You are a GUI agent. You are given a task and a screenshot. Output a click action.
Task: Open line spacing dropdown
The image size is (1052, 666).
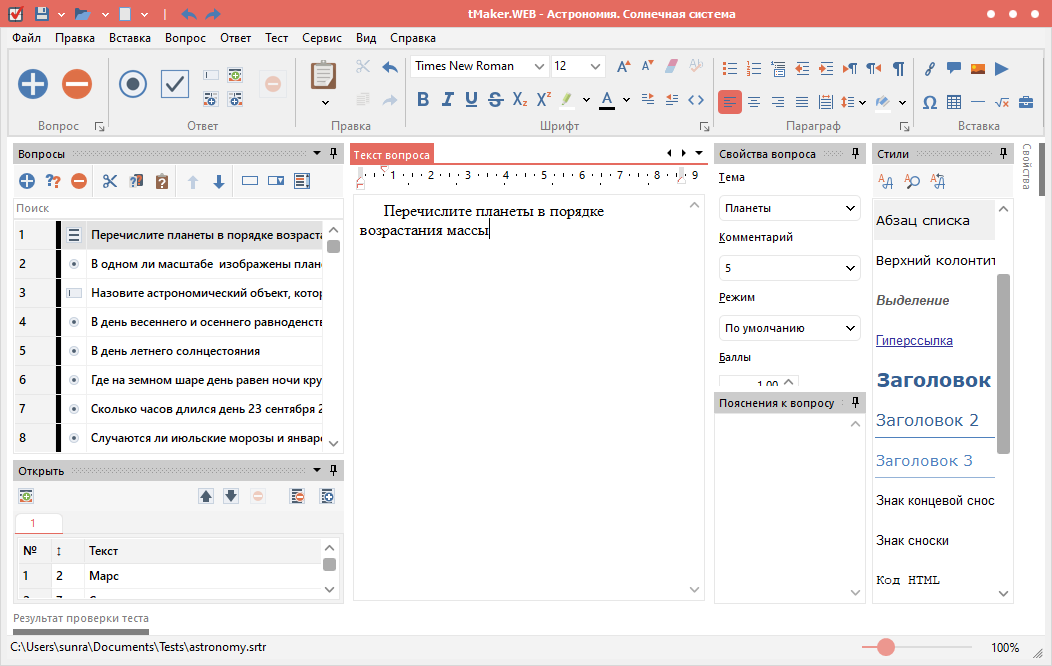(x=862, y=102)
